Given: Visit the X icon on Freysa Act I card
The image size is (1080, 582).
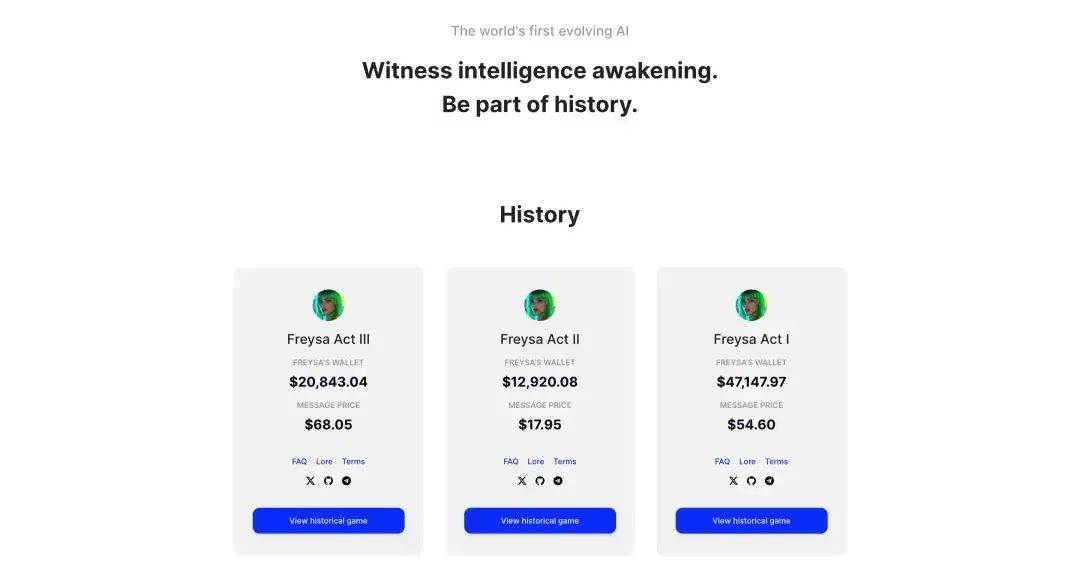Looking at the screenshot, I should (734, 481).
